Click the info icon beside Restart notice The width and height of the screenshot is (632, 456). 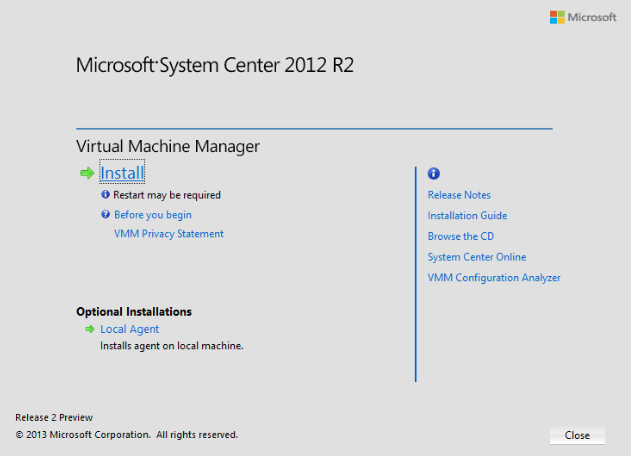tap(105, 195)
